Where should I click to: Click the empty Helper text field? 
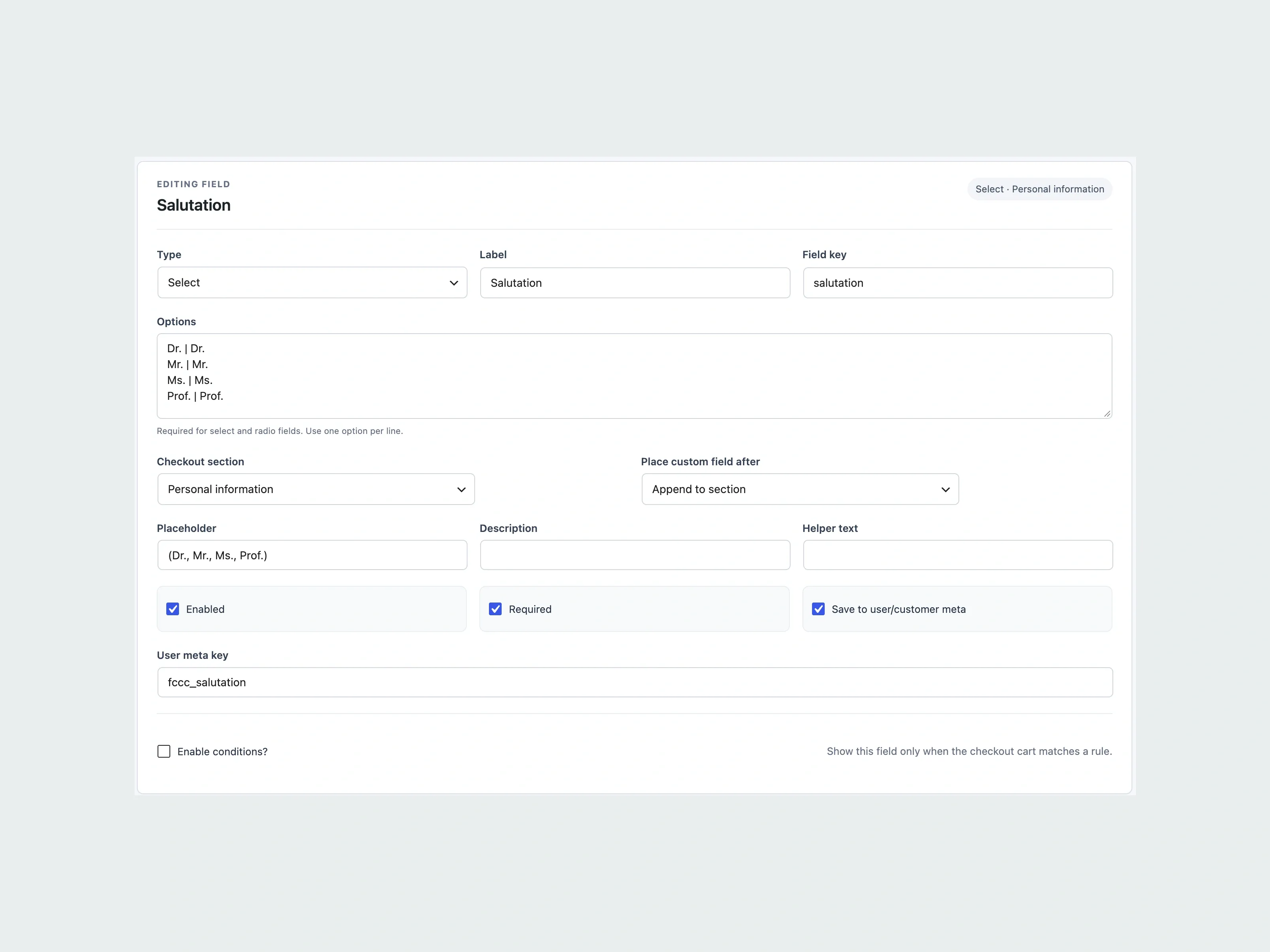tap(958, 555)
